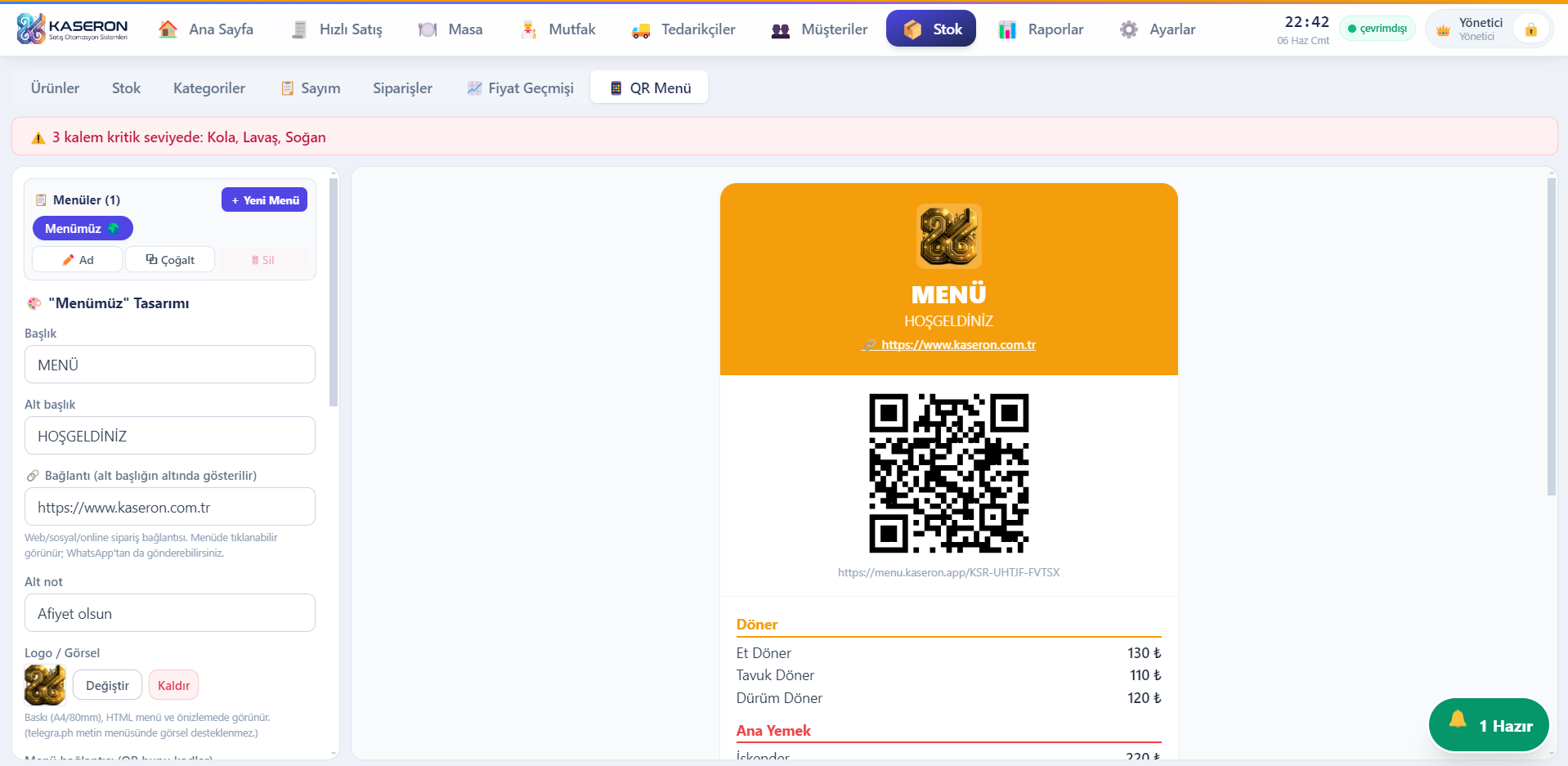Click the Kaseron logo in header
Viewport: 1568px width, 766px height.
click(72, 29)
